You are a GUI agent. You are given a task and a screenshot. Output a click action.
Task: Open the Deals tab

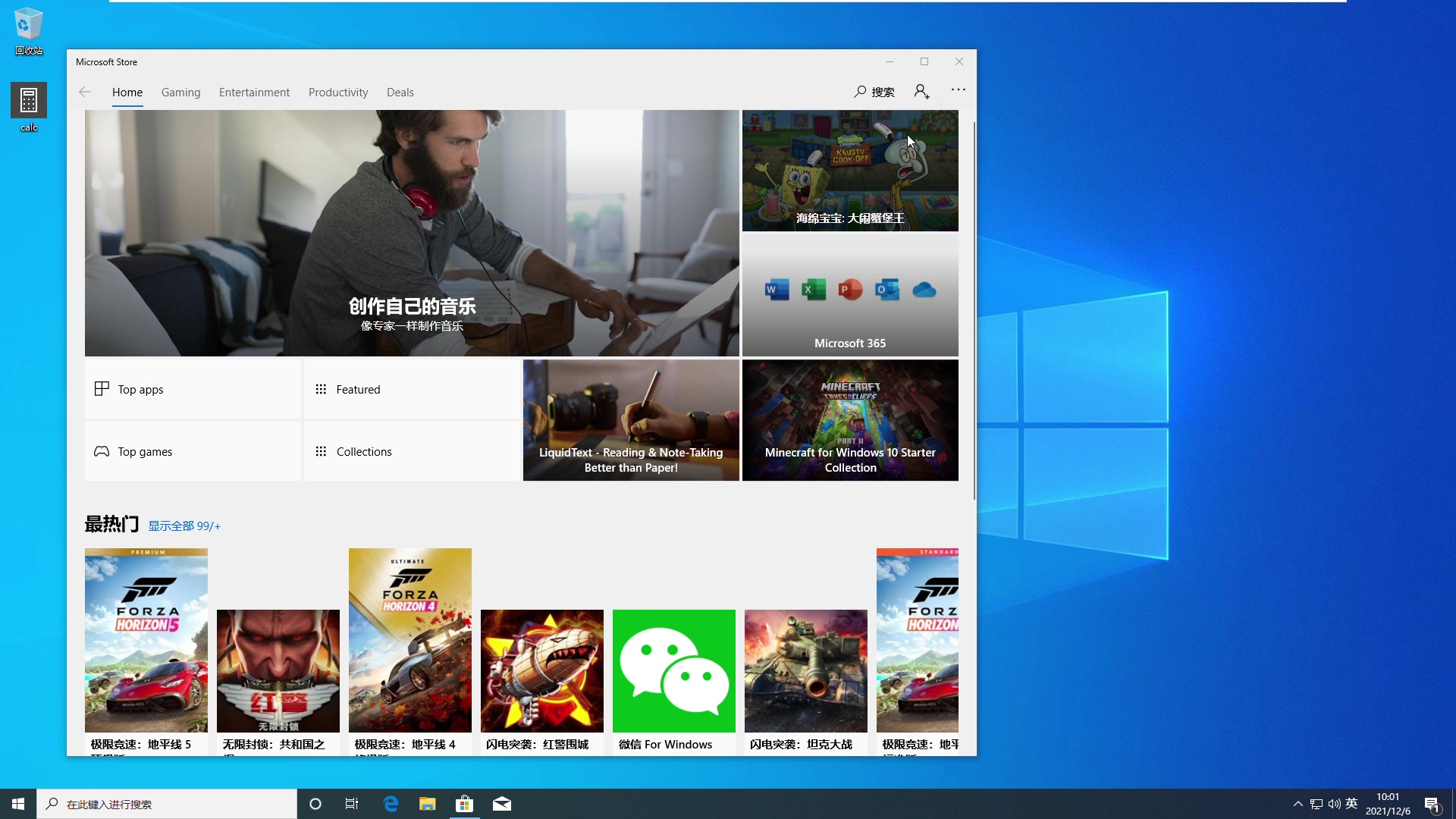(x=400, y=93)
